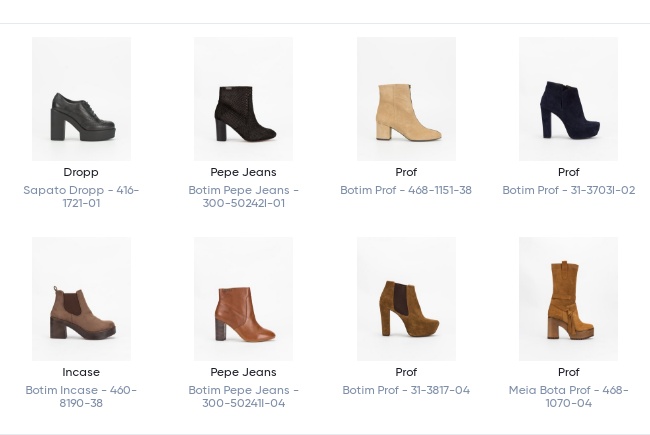Click the Pepe Jeans brand above 300-50242I-01
Viewport: 650px width, 435px height.
[x=243, y=172]
